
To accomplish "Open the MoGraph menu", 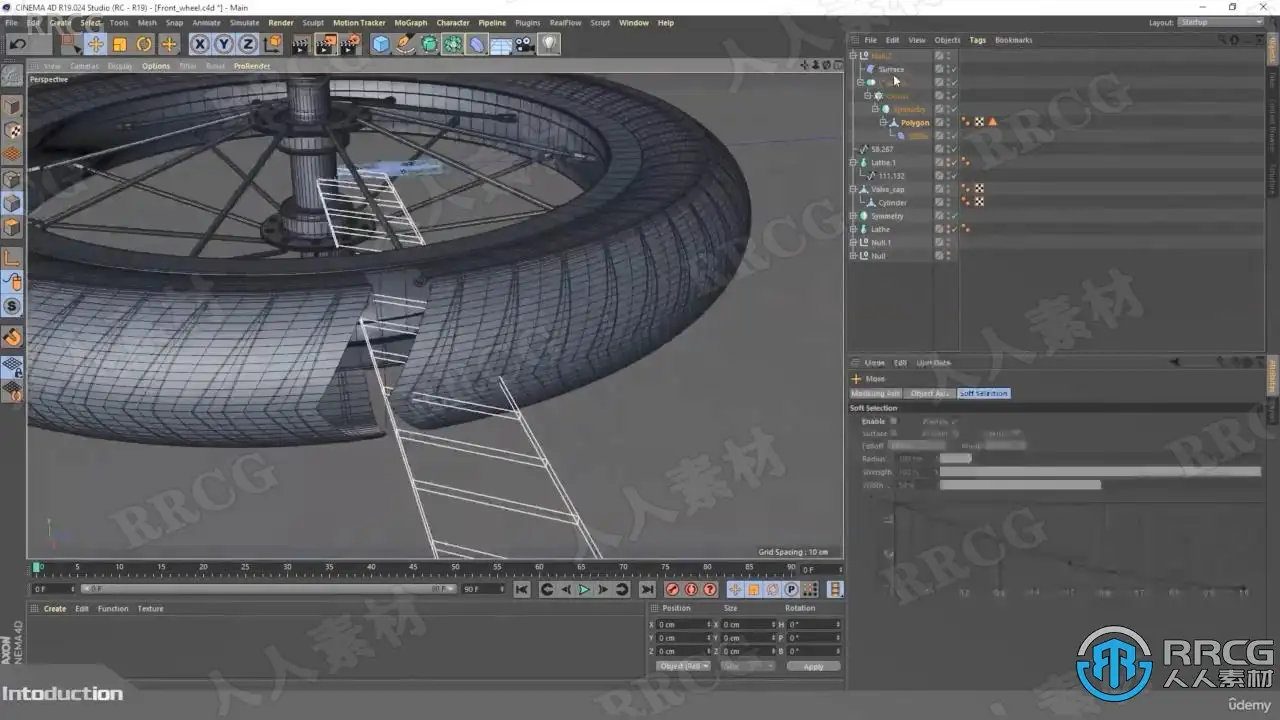I will (x=410, y=22).
